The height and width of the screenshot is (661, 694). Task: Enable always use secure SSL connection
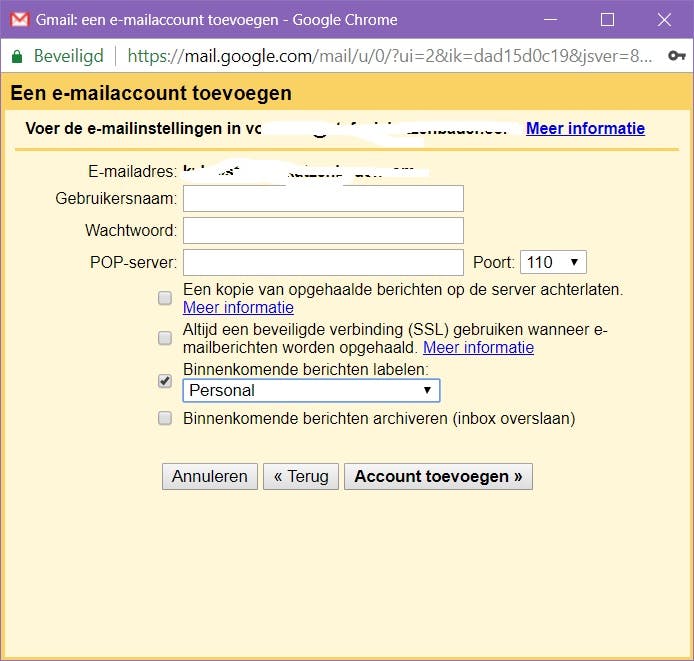pos(165,338)
